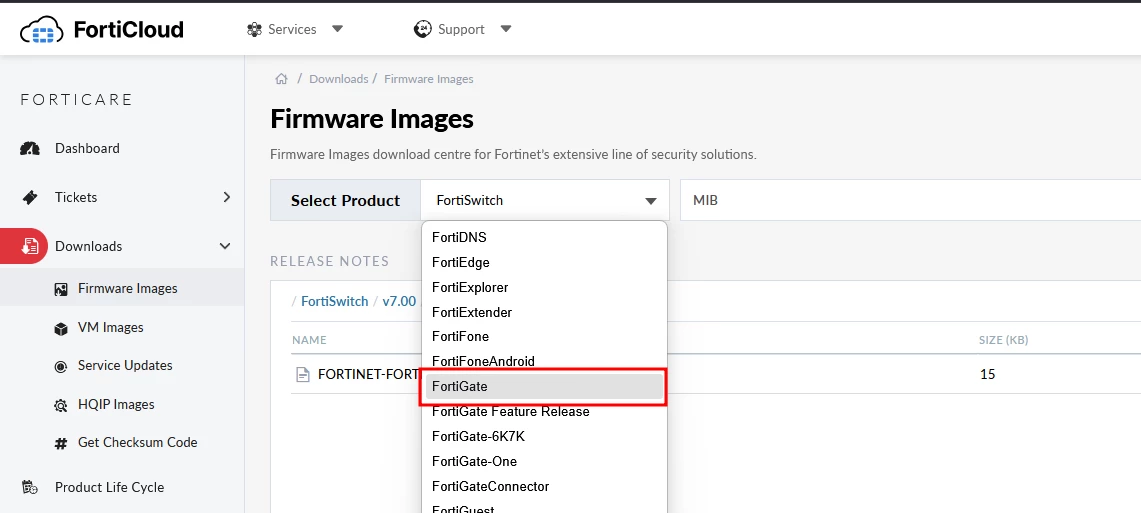This screenshot has width=1141, height=513.
Task: Open the Dashboard sidebar link
Action: point(87,148)
